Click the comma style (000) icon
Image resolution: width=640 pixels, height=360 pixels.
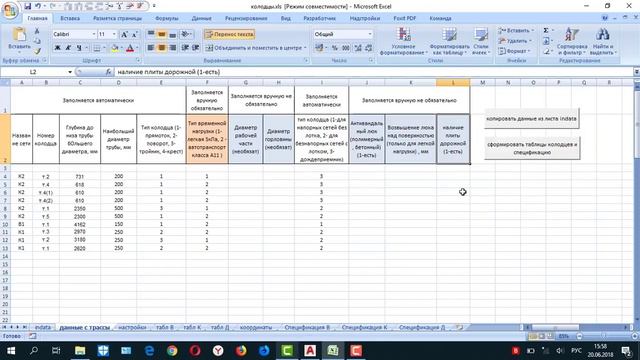point(346,48)
